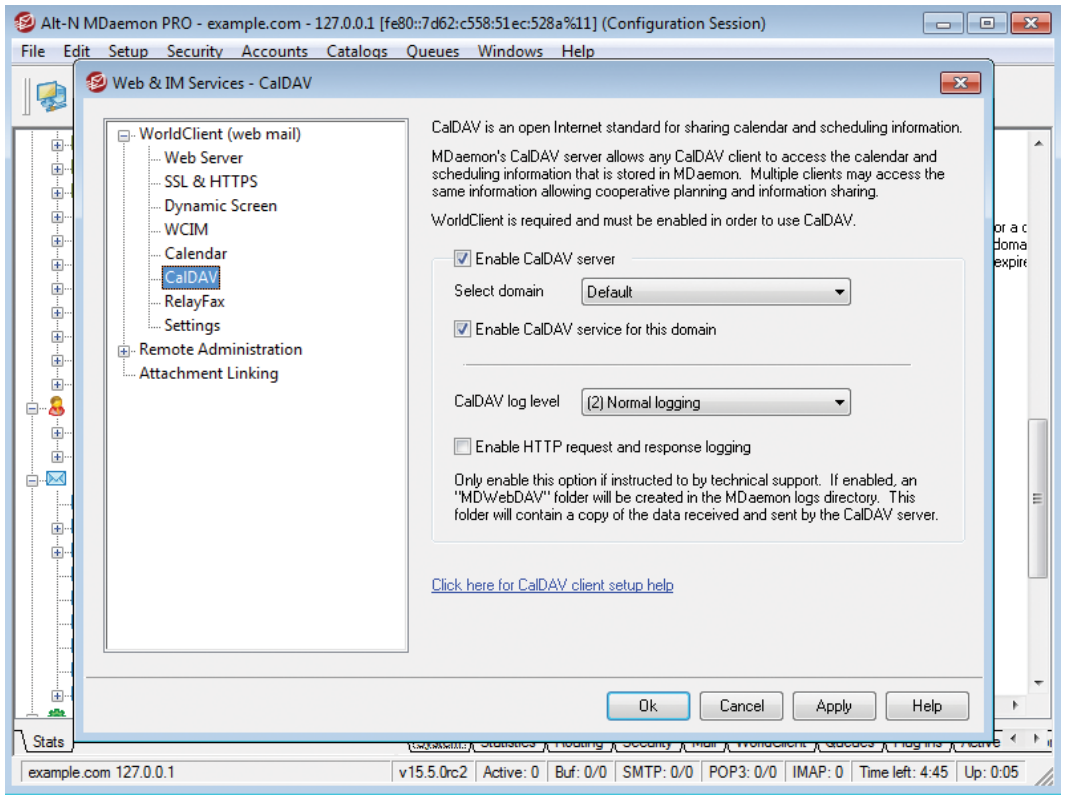
Task: Collapse the node beside the envelope icon
Action: tap(32, 480)
